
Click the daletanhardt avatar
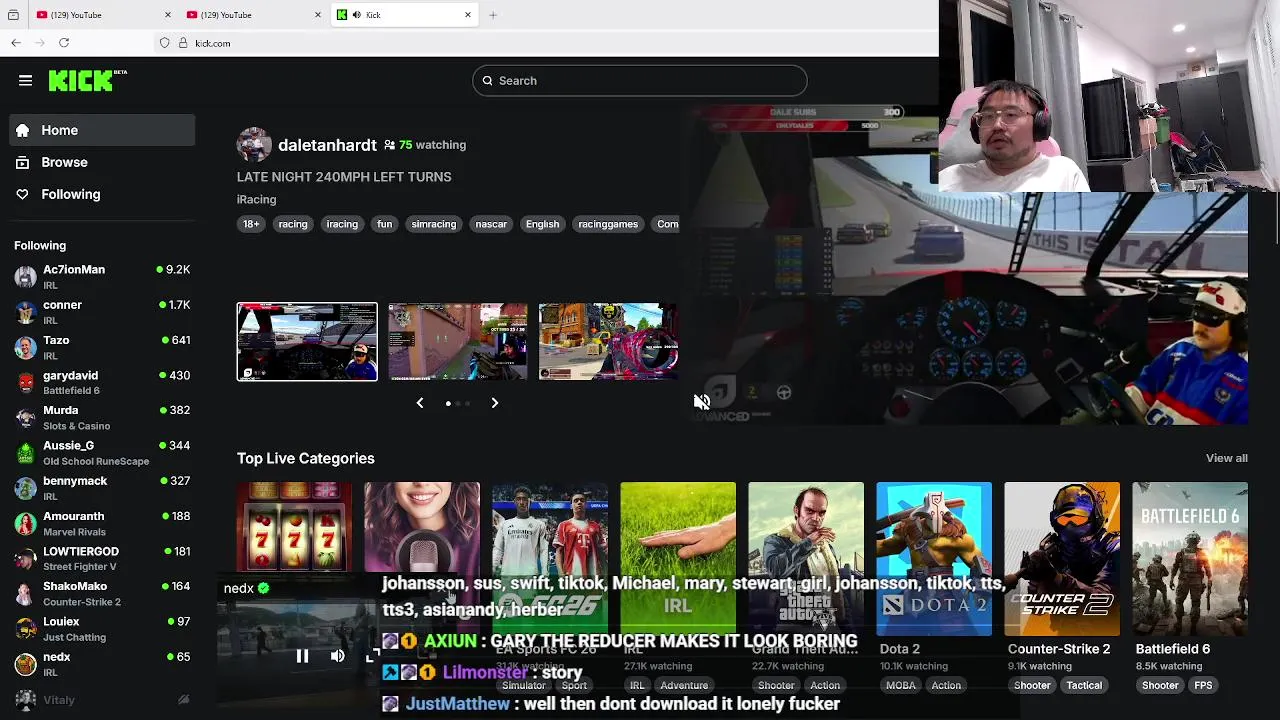coord(254,145)
